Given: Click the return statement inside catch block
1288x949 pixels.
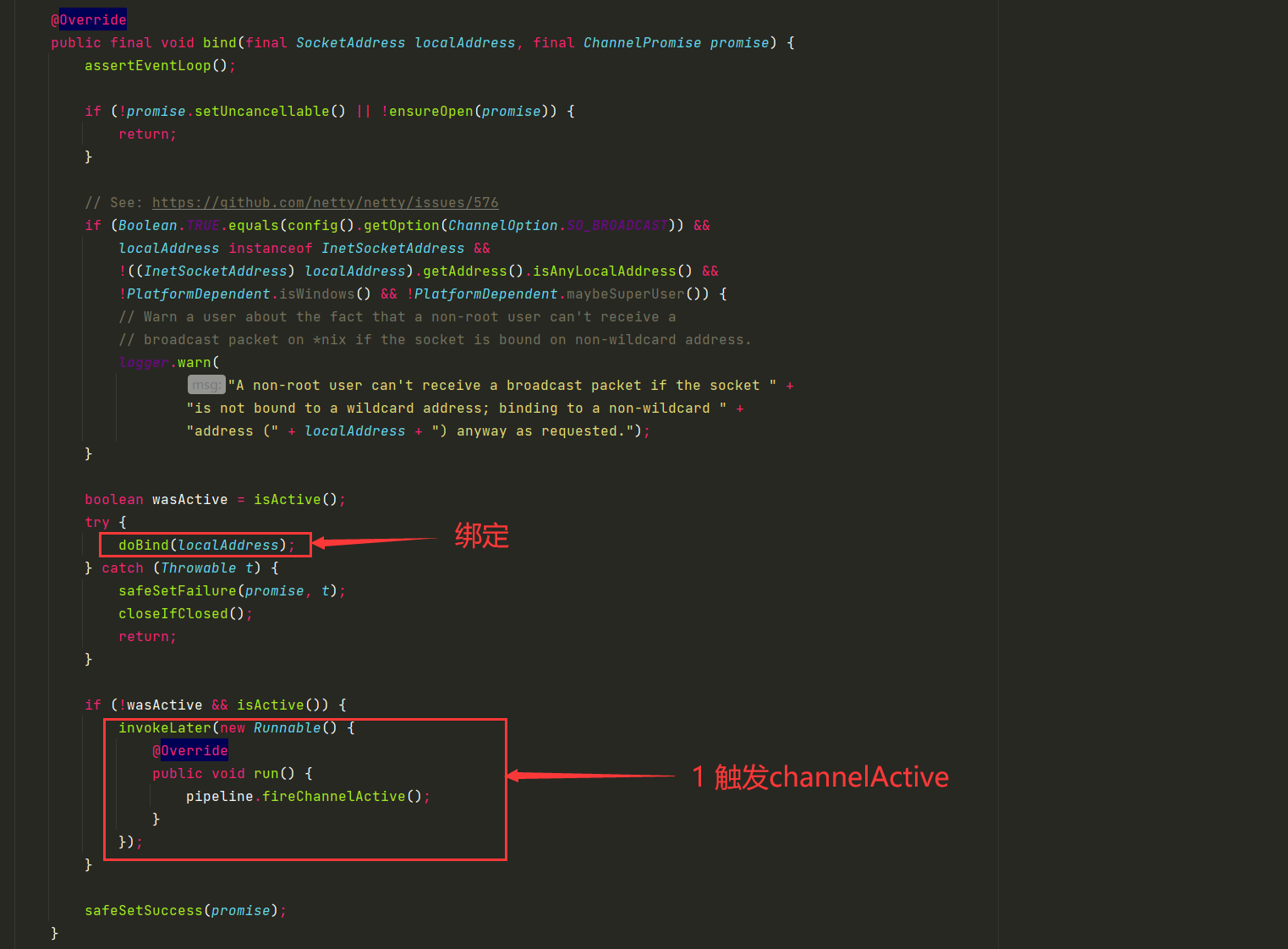Looking at the screenshot, I should pyautogui.click(x=147, y=636).
